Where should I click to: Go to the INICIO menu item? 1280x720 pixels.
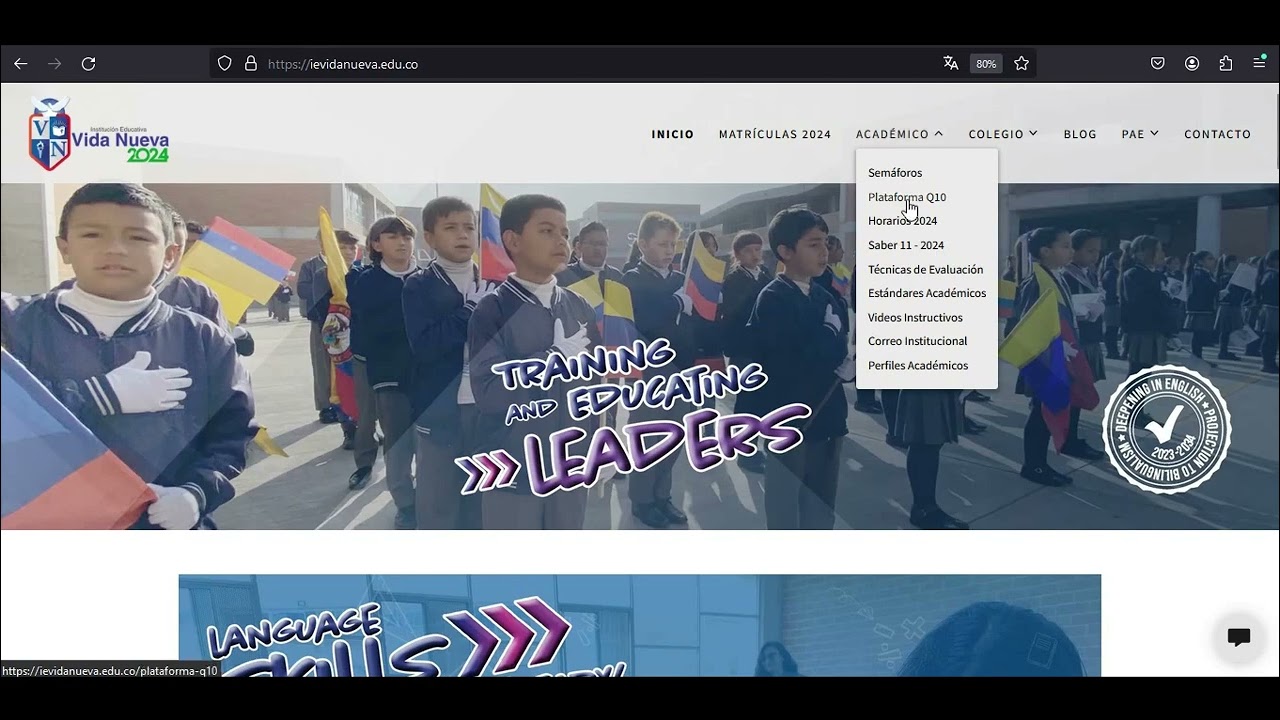(x=673, y=134)
